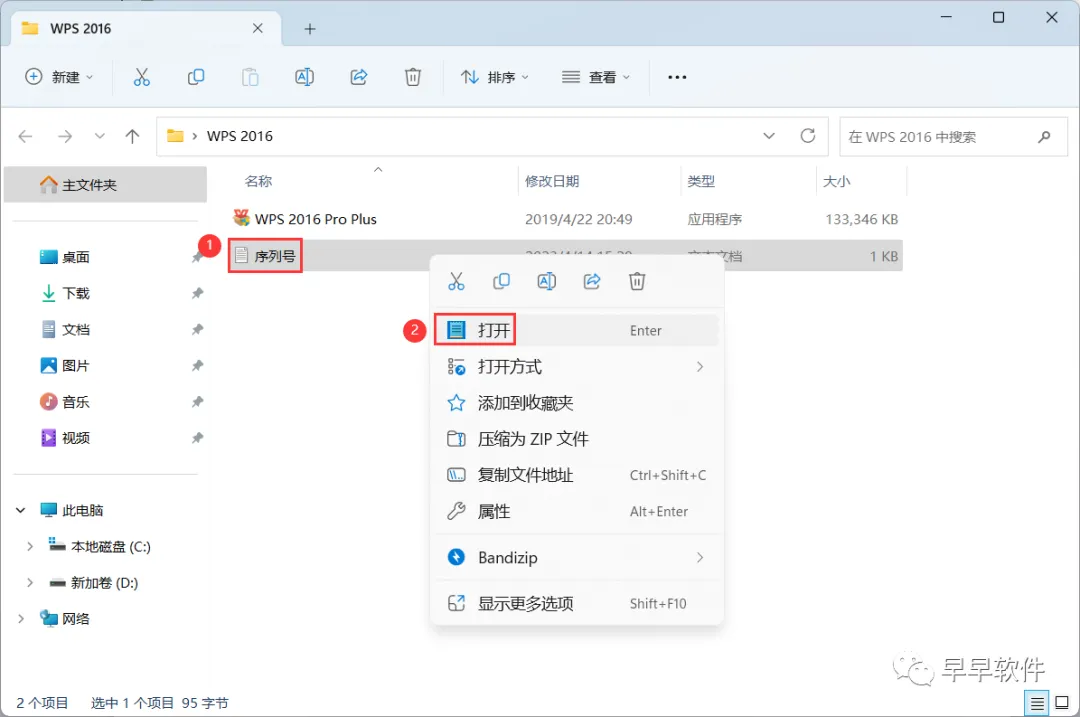The image size is (1080, 717).
Task: Sort by the 大小 column header
Action: pos(836,181)
